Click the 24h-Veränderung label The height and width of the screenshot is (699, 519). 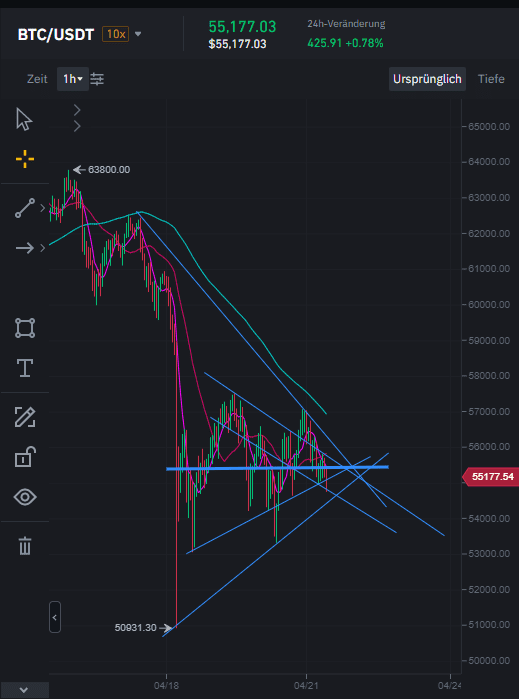click(x=346, y=24)
